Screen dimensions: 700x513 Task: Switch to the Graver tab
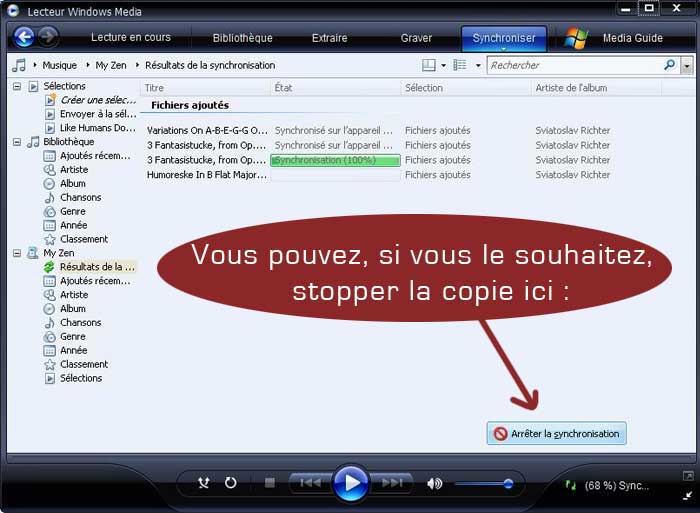(x=416, y=38)
